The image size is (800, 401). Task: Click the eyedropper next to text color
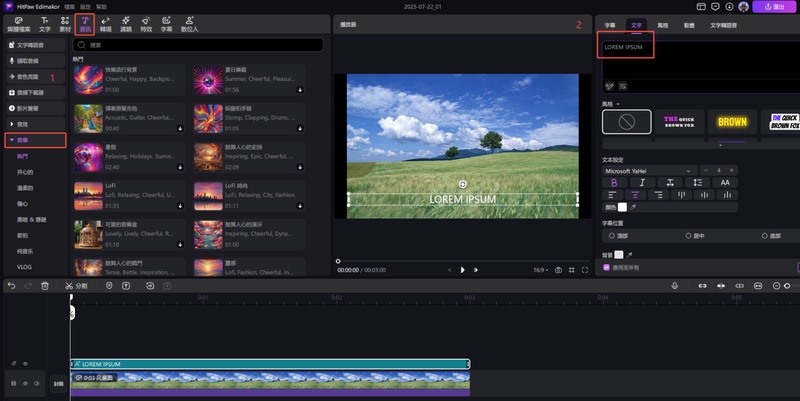[x=633, y=207]
